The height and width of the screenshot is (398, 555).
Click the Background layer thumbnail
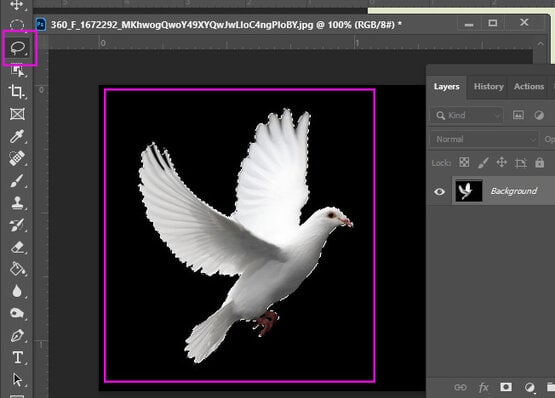coord(469,191)
